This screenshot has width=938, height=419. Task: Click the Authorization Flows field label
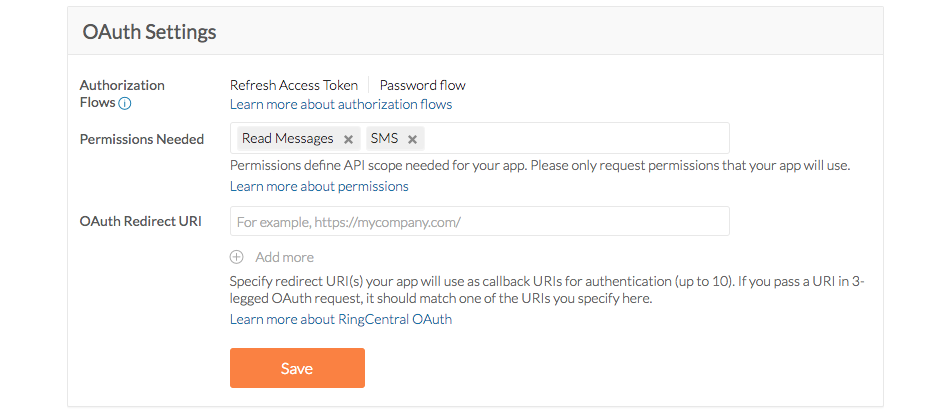click(122, 86)
